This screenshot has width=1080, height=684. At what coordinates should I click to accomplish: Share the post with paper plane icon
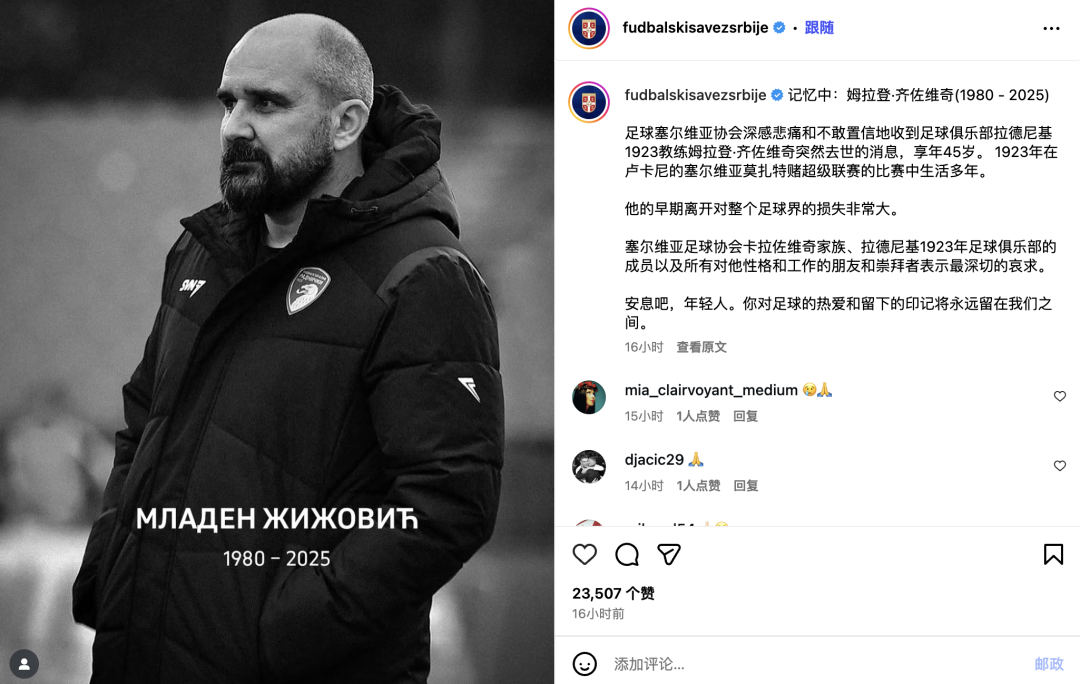click(669, 555)
